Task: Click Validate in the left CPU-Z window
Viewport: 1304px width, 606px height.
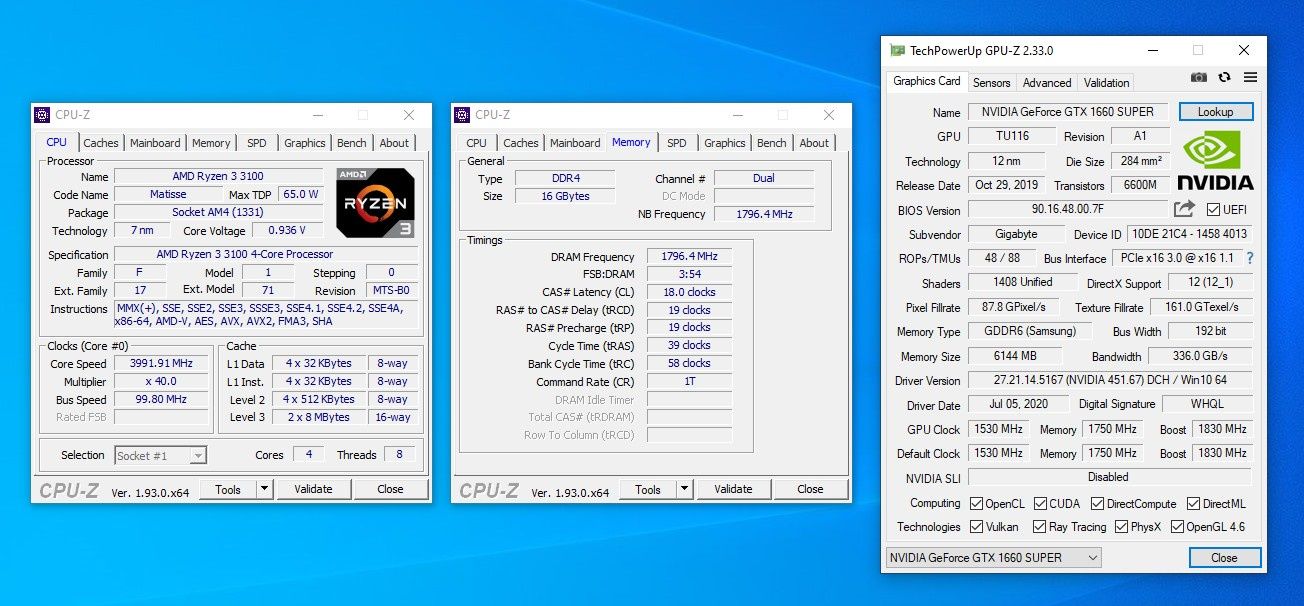Action: (x=313, y=489)
